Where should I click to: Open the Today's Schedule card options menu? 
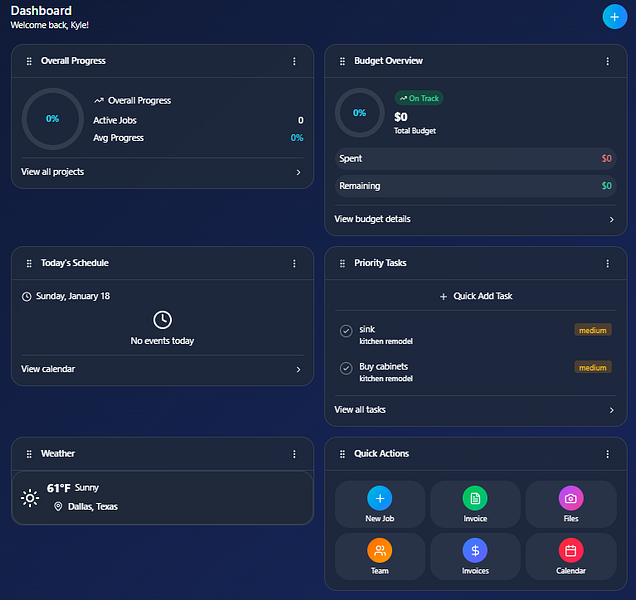click(294, 264)
